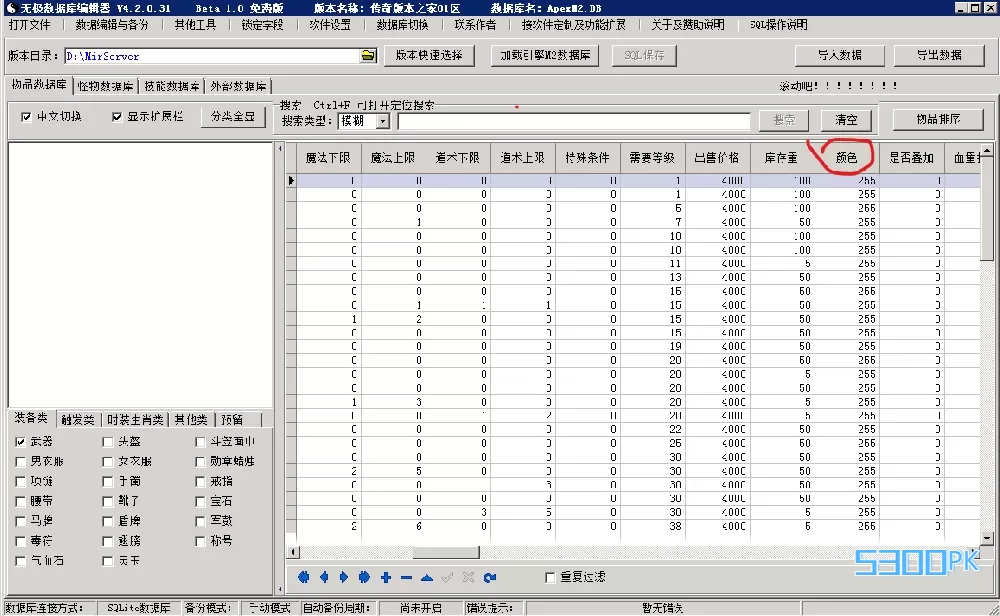Click the 清空 button
The height and width of the screenshot is (616, 1000).
click(846, 119)
